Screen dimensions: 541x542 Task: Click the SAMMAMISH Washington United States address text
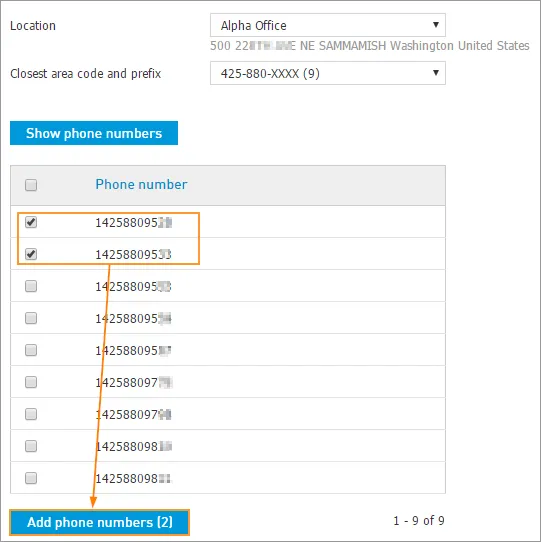pos(424,46)
